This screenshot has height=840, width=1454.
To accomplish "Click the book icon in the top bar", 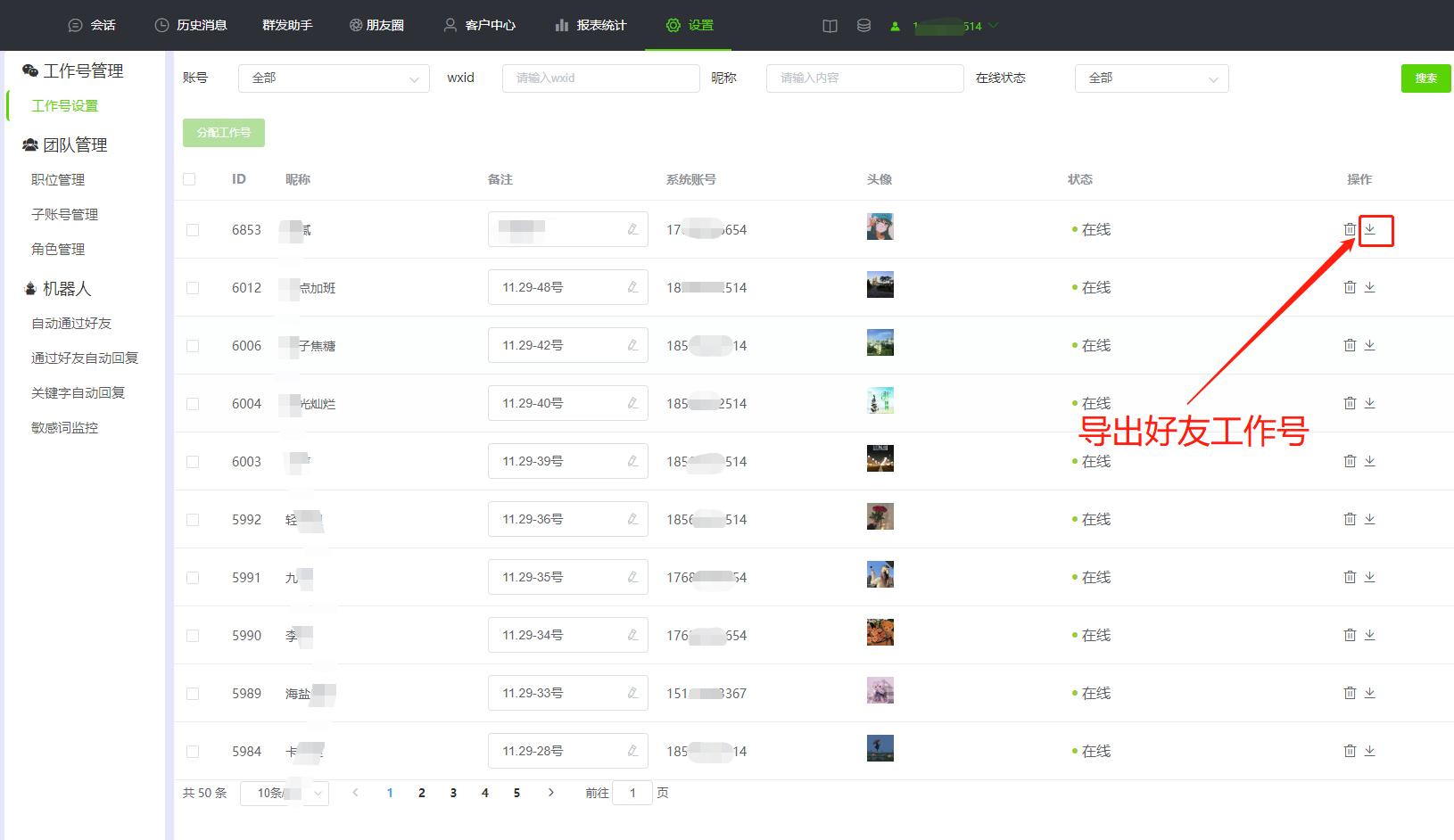I will [829, 26].
